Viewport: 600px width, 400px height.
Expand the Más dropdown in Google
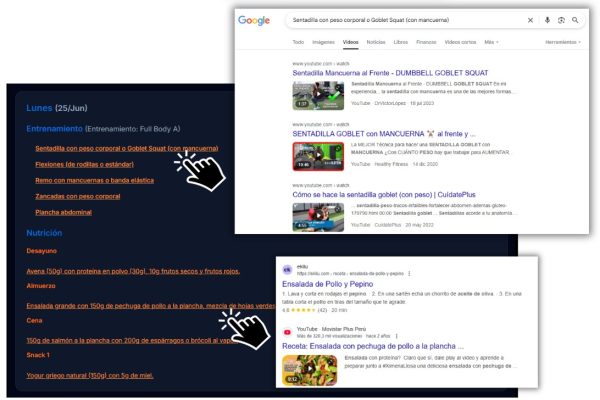tap(491, 42)
